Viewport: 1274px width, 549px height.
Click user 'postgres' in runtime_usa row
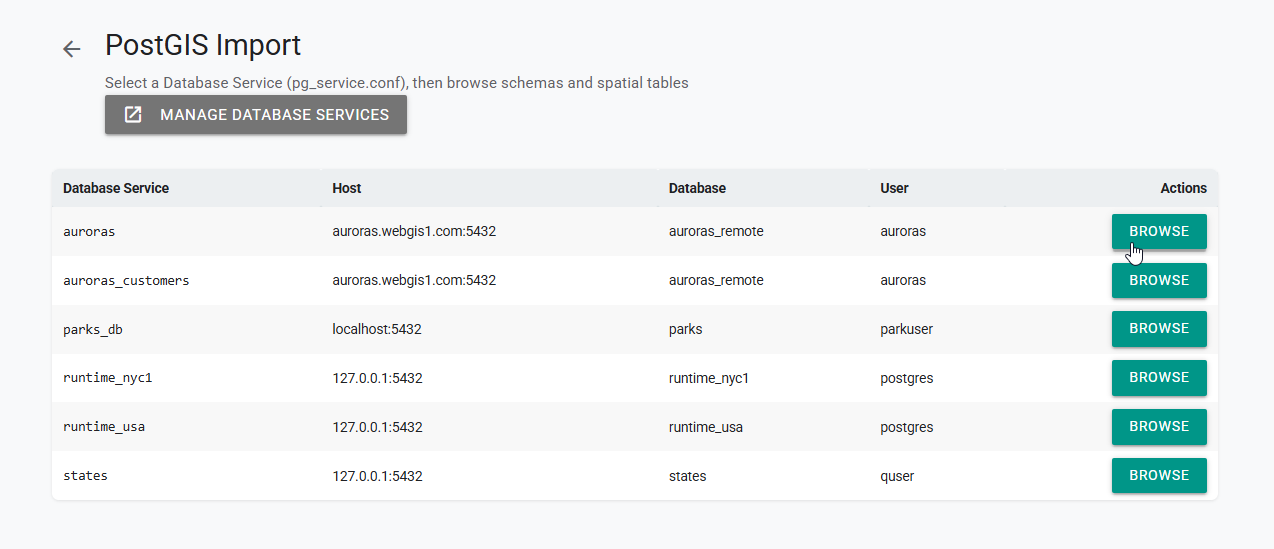point(907,427)
